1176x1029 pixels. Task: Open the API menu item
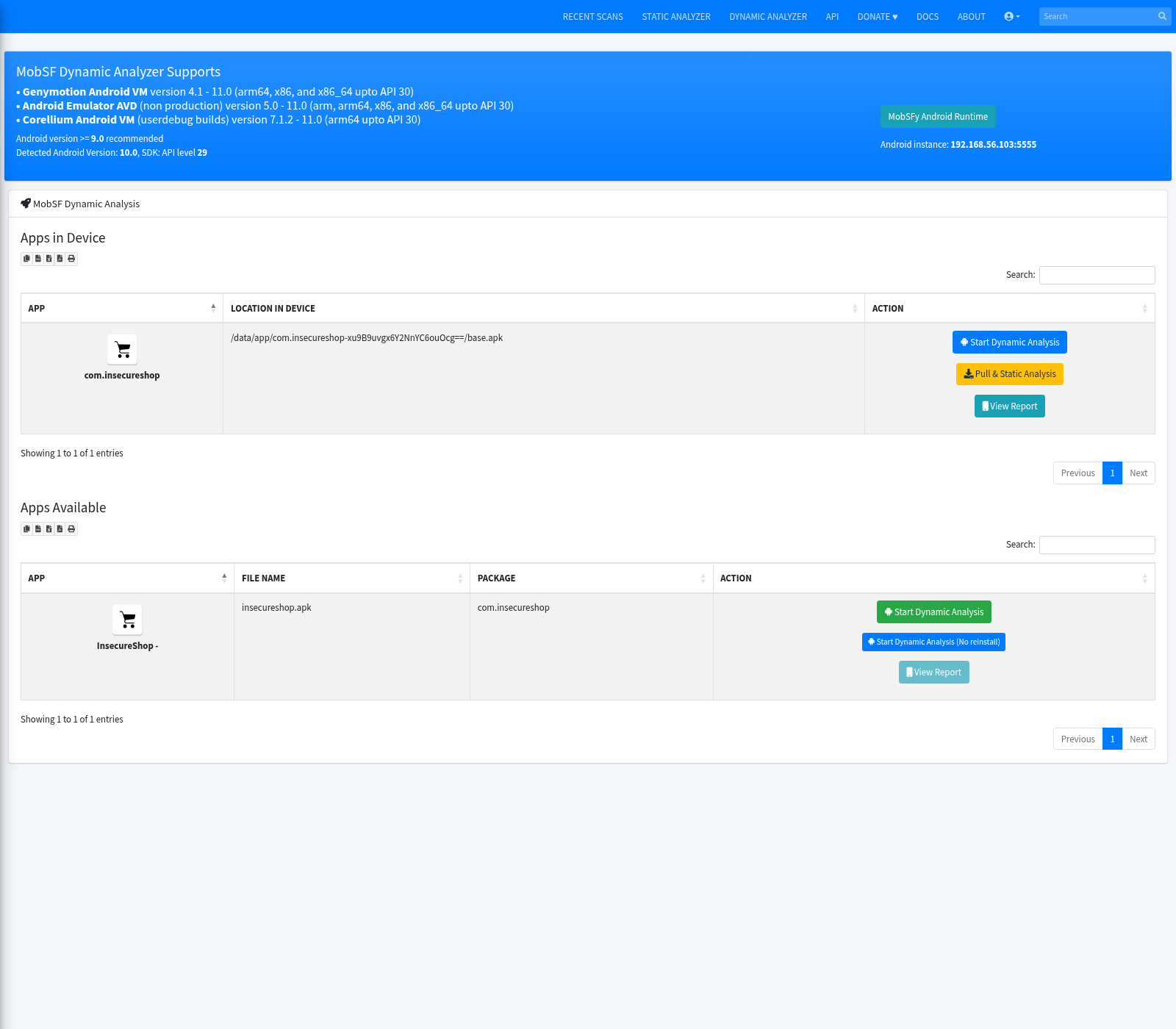(x=832, y=16)
